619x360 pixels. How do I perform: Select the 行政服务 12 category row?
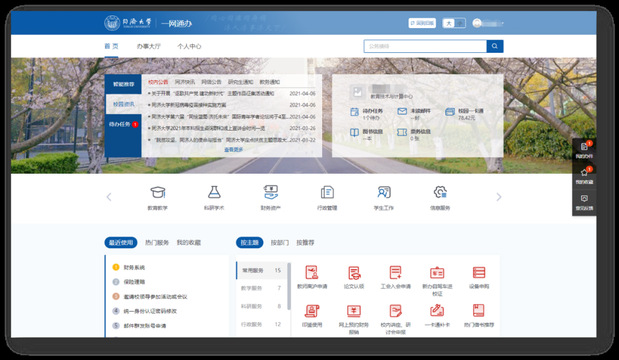click(x=262, y=324)
